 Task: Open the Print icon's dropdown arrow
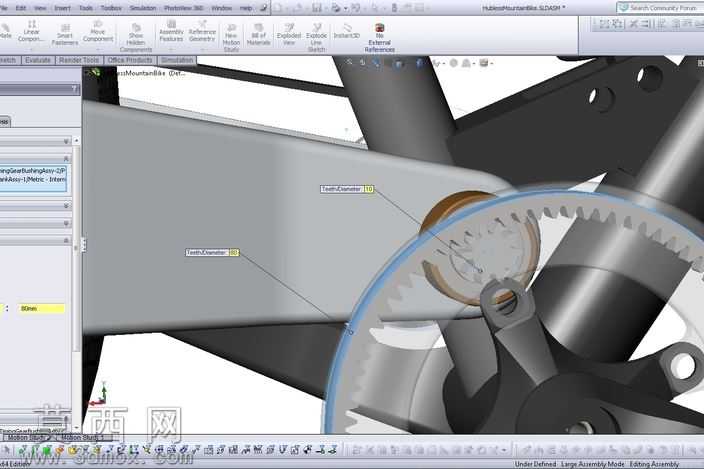coord(345,8)
